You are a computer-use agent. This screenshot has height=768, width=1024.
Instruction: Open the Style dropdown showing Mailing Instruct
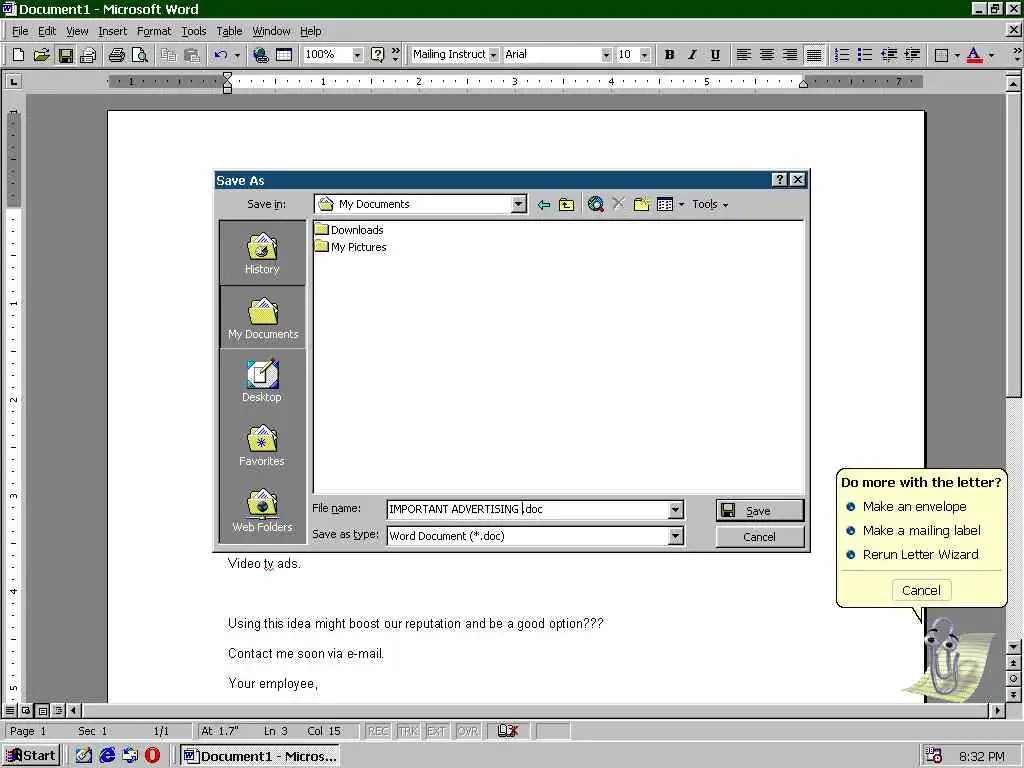tap(494, 55)
